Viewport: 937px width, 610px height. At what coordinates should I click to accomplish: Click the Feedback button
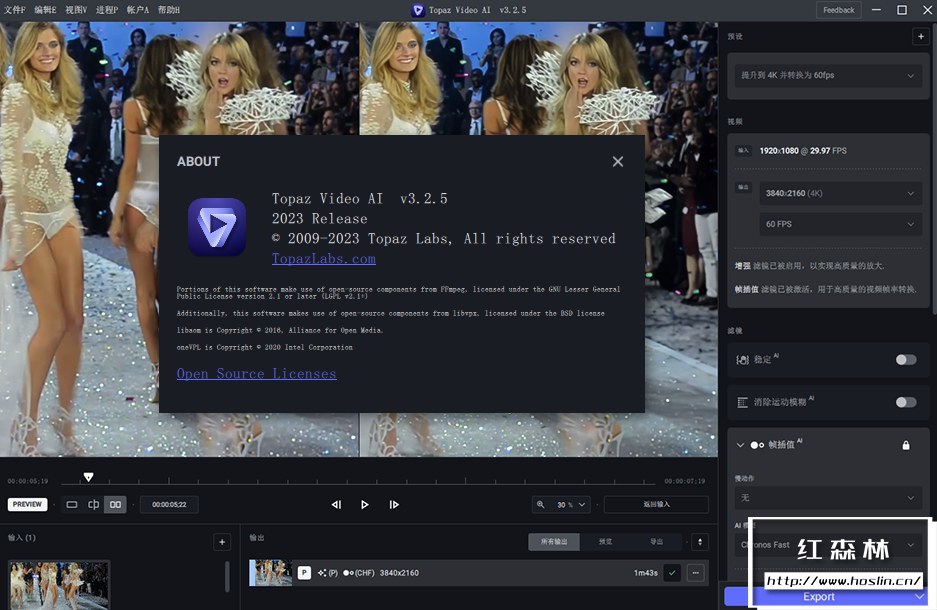coord(838,10)
